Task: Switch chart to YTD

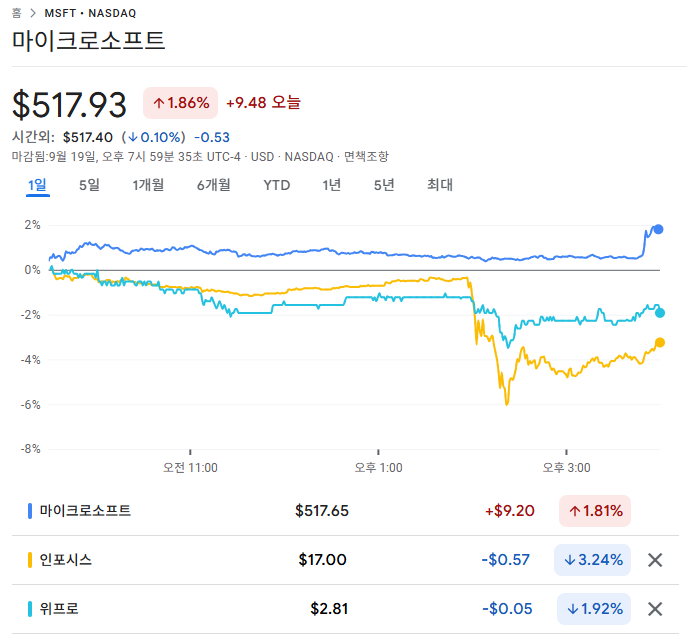Action: pyautogui.click(x=276, y=185)
